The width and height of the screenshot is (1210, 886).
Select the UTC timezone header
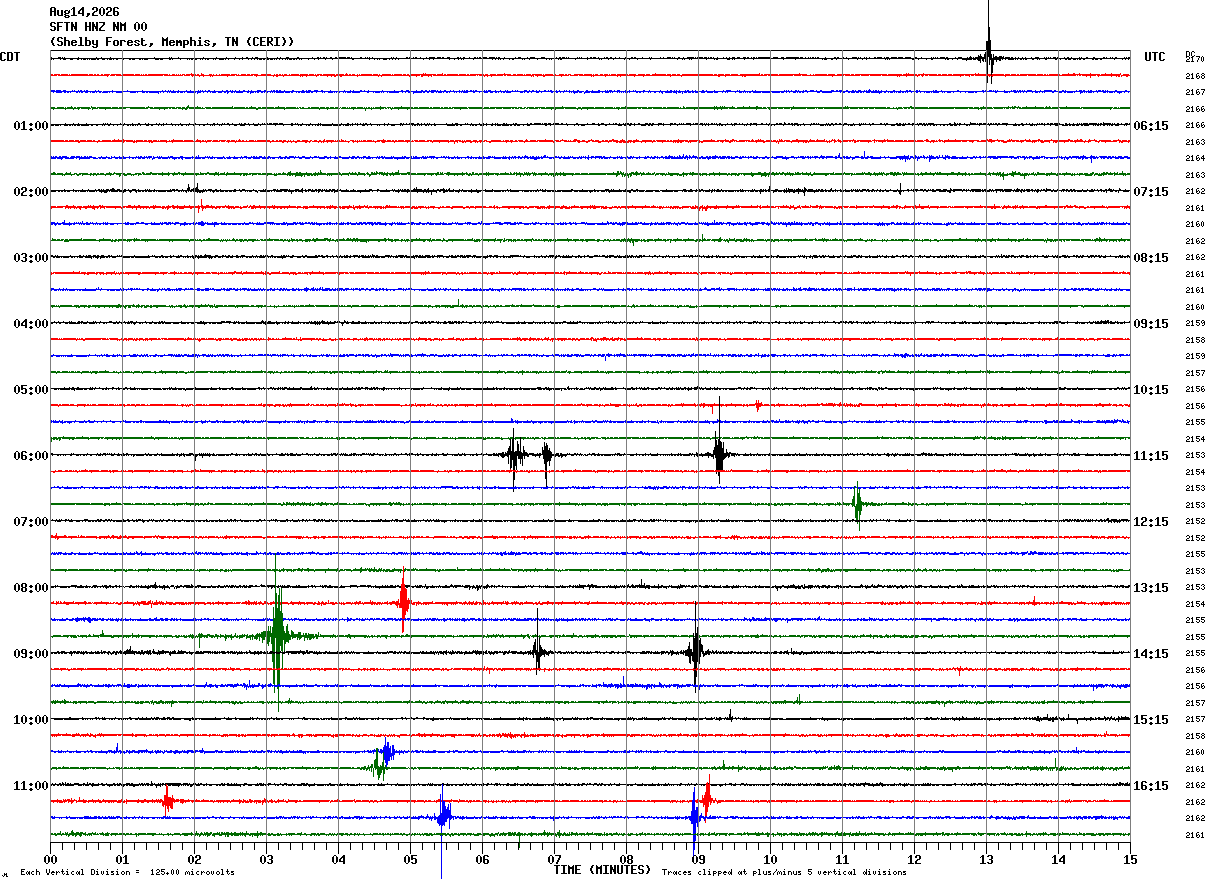point(1155,57)
